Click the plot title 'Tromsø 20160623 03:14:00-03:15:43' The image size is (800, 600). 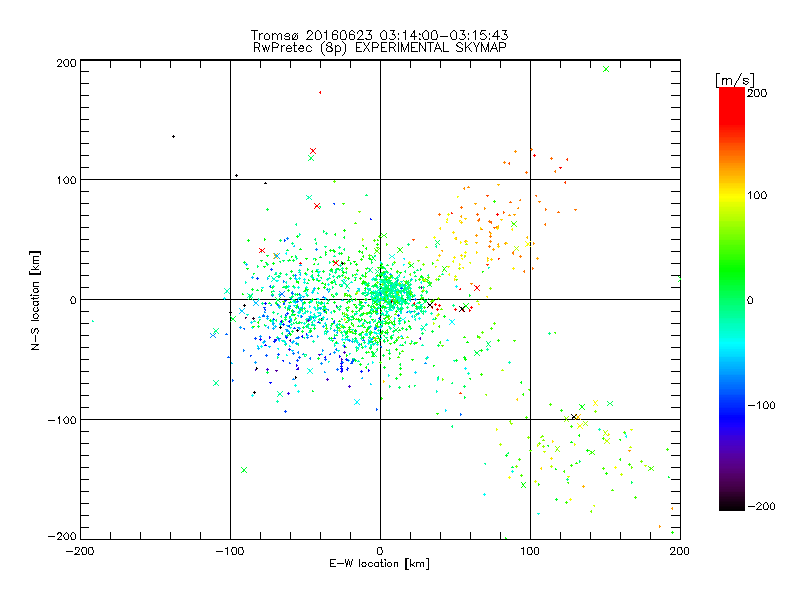click(380, 35)
